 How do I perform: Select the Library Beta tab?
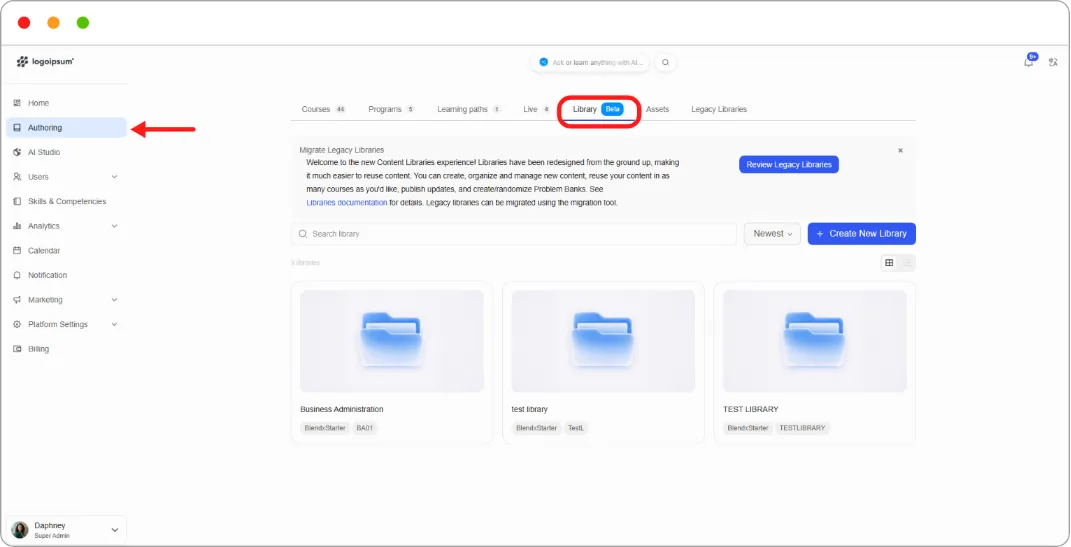[x=598, y=109]
